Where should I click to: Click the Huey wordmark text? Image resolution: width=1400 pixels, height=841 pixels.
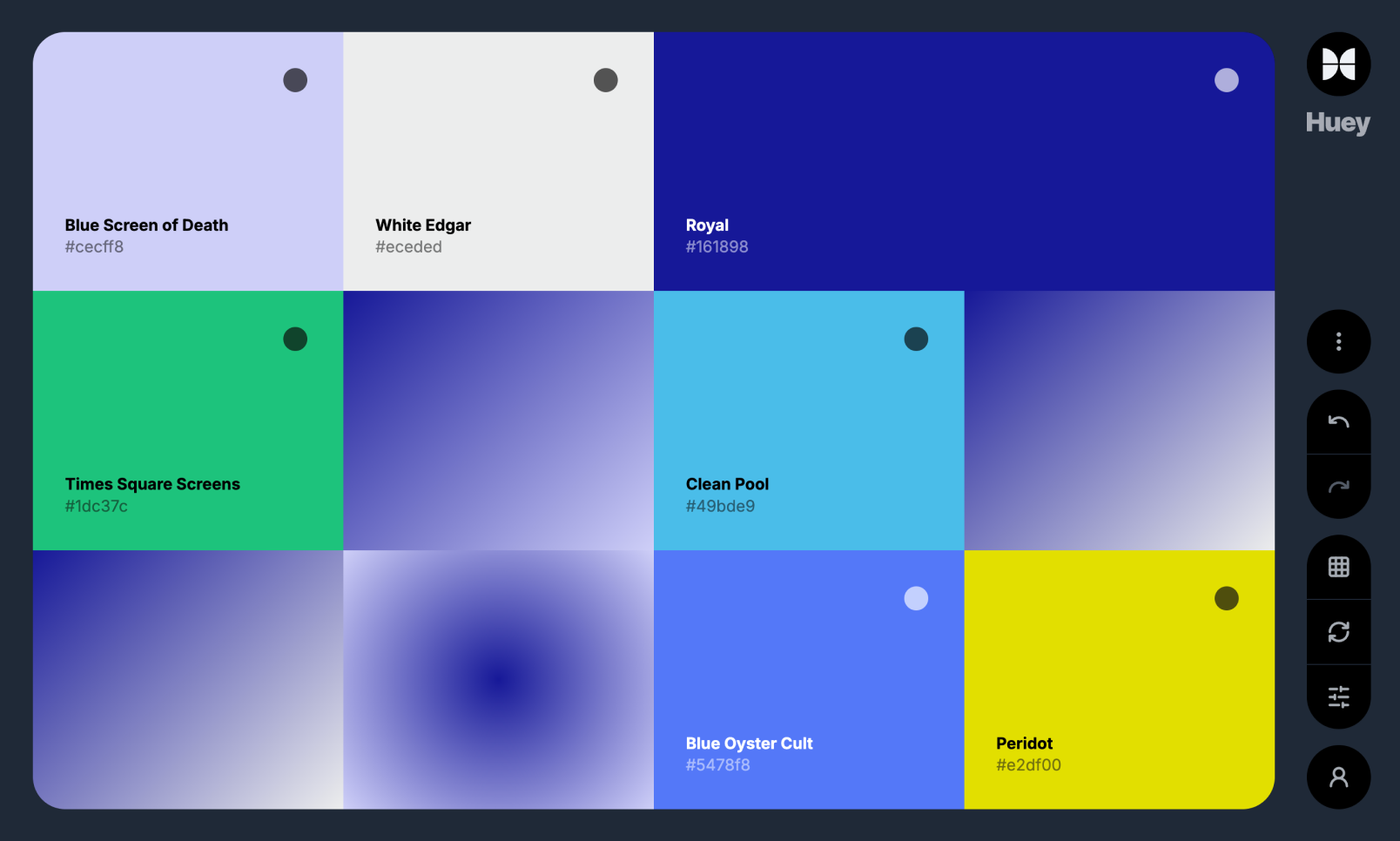click(1338, 123)
